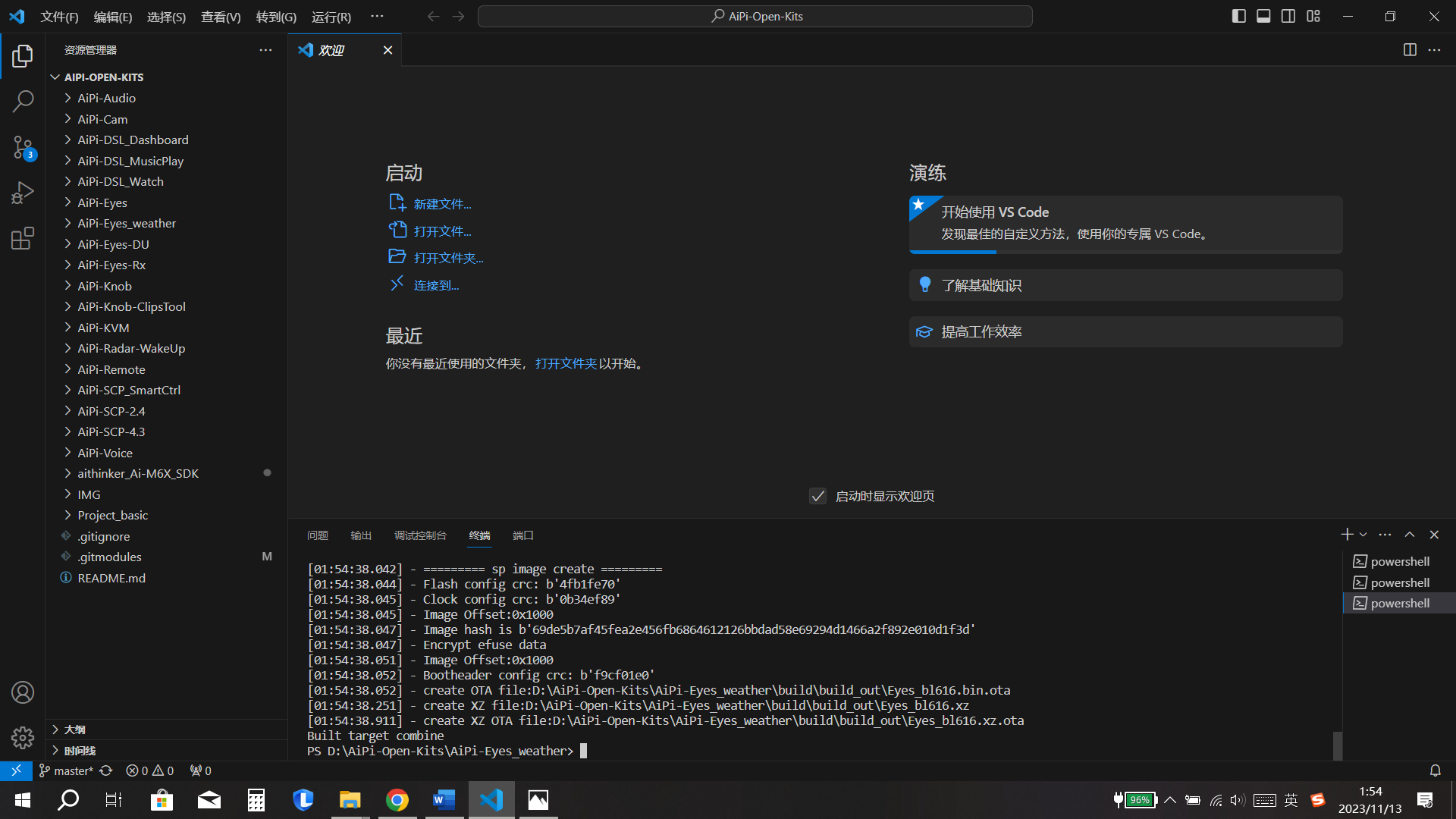The height and width of the screenshot is (819, 1456).
Task: Close the Welcome (欢迎) editor tab
Action: [388, 50]
